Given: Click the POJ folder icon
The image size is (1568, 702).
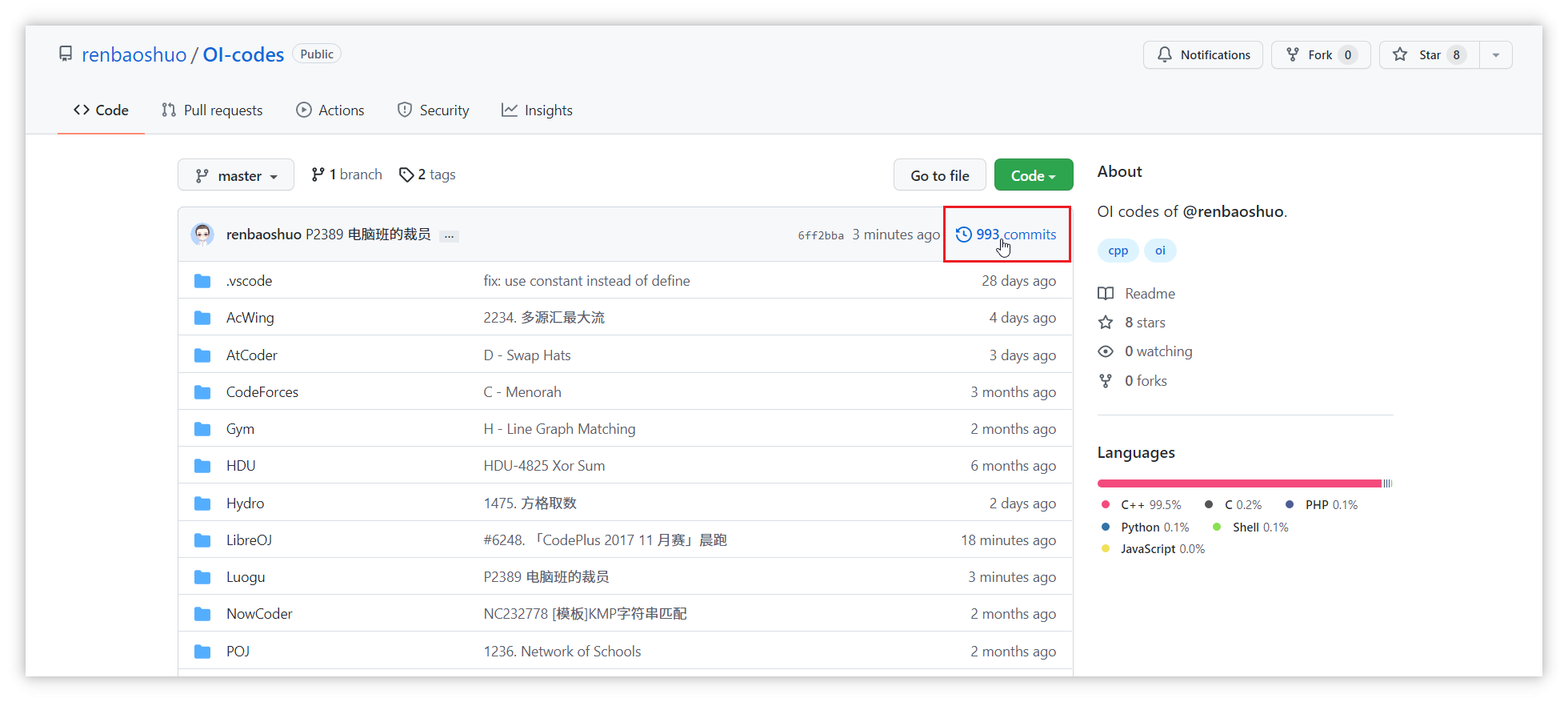Looking at the screenshot, I should click(x=202, y=652).
